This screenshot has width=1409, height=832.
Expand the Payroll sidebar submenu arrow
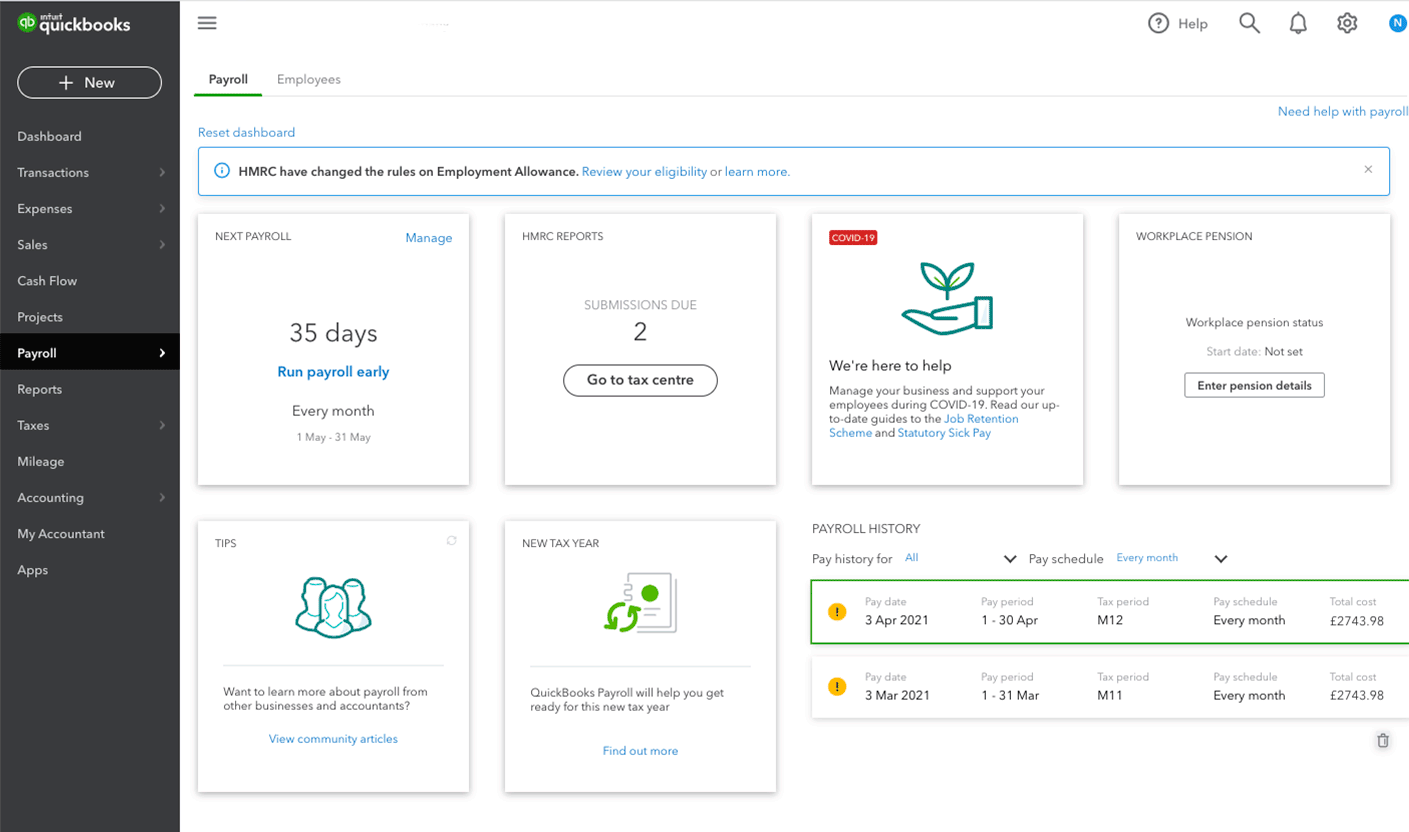162,353
